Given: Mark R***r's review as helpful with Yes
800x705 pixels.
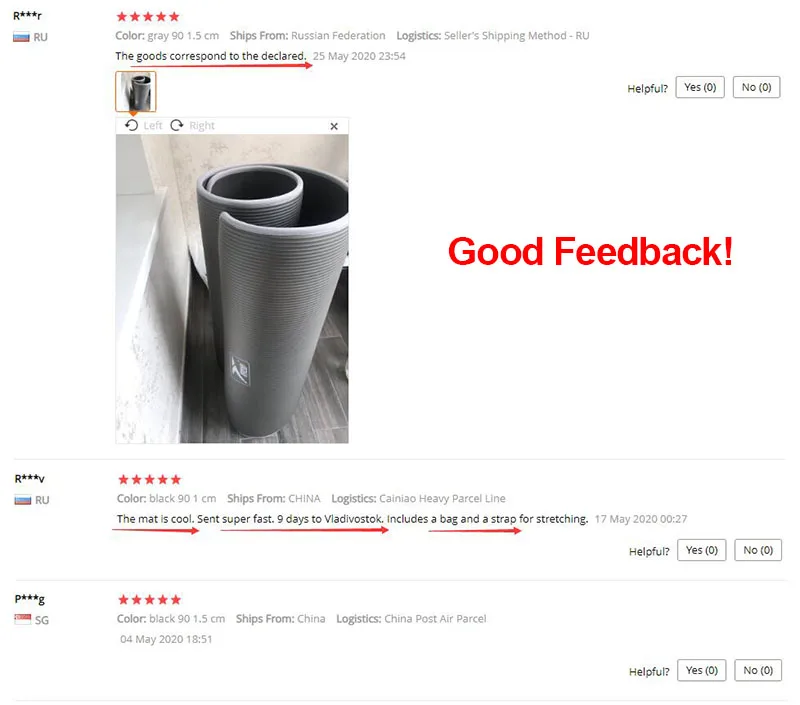Looking at the screenshot, I should 700,87.
